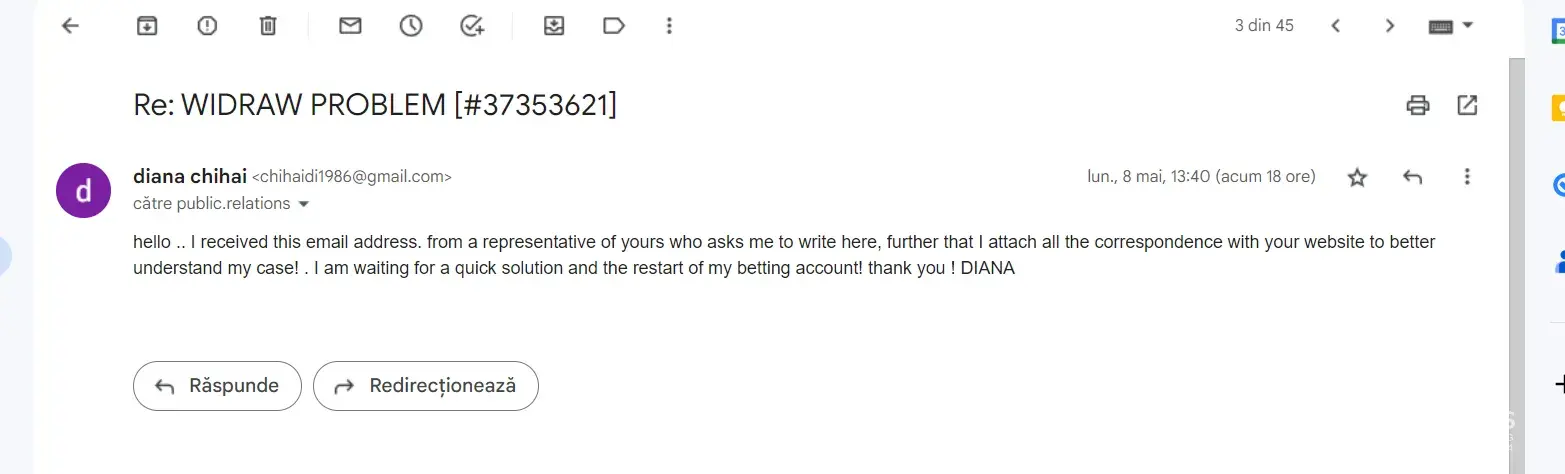The height and width of the screenshot is (474, 1565).
Task: Snooze email with the clock icon
Action: (x=411, y=26)
